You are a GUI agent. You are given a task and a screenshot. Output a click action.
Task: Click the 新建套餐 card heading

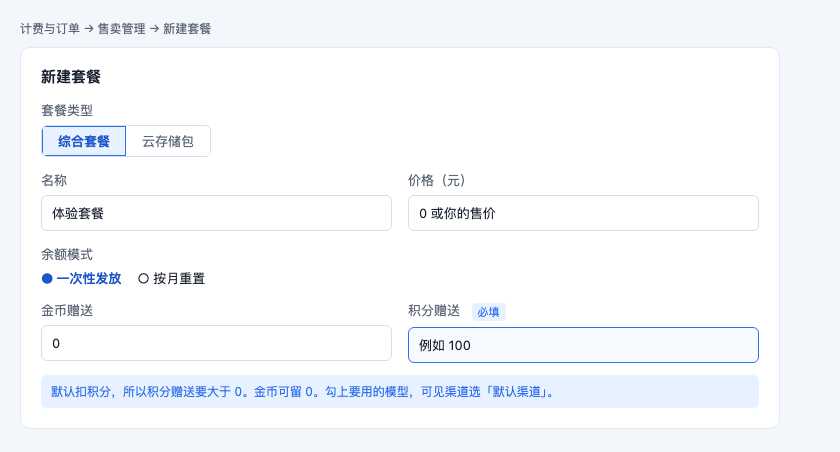click(x=71, y=77)
